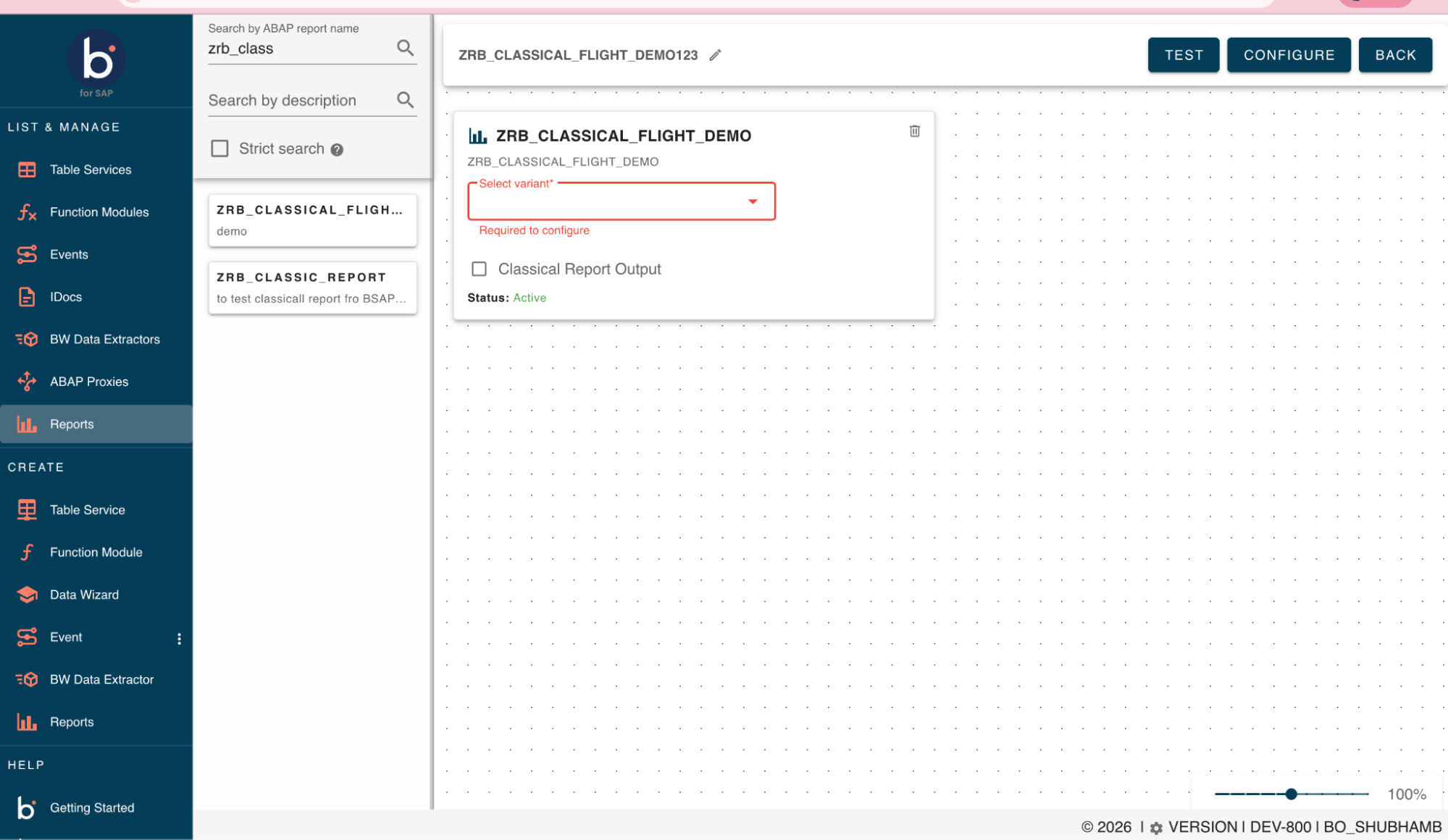The width and height of the screenshot is (1448, 840).
Task: Click the Search by ABAP report name field
Action: coord(301,49)
